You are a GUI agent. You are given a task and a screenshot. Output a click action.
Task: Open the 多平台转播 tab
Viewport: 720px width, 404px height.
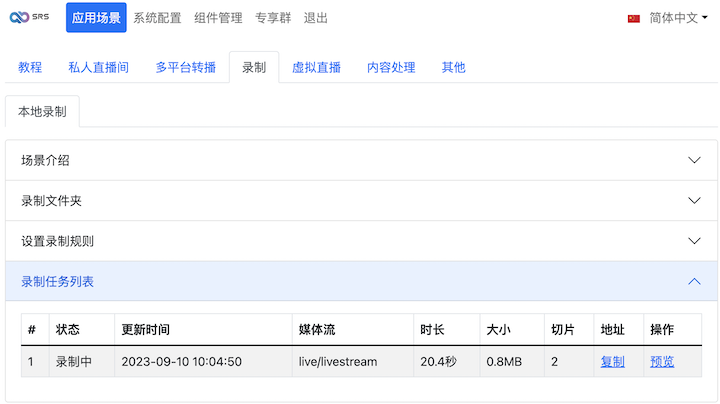pyautogui.click(x=185, y=67)
